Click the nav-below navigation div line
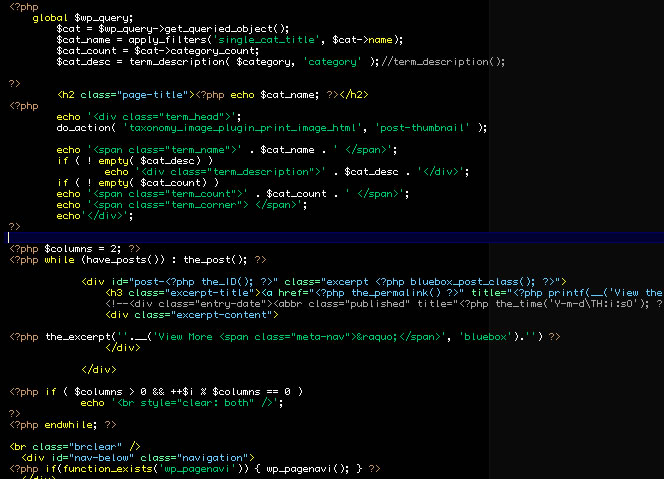 click(x=140, y=457)
